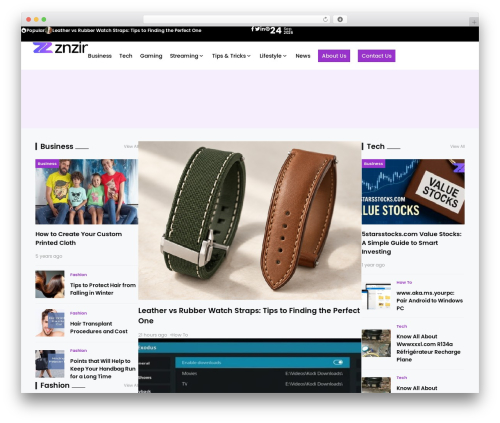
Task: Click the Fashion tag above the handbag article
Action: click(78, 350)
